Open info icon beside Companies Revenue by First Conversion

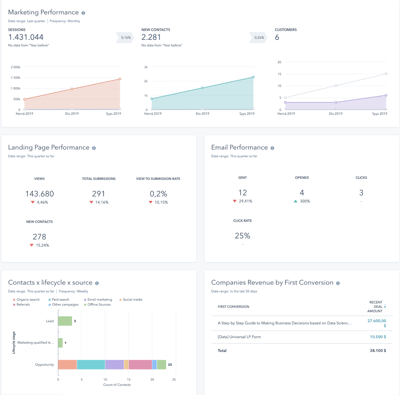pos(338,283)
